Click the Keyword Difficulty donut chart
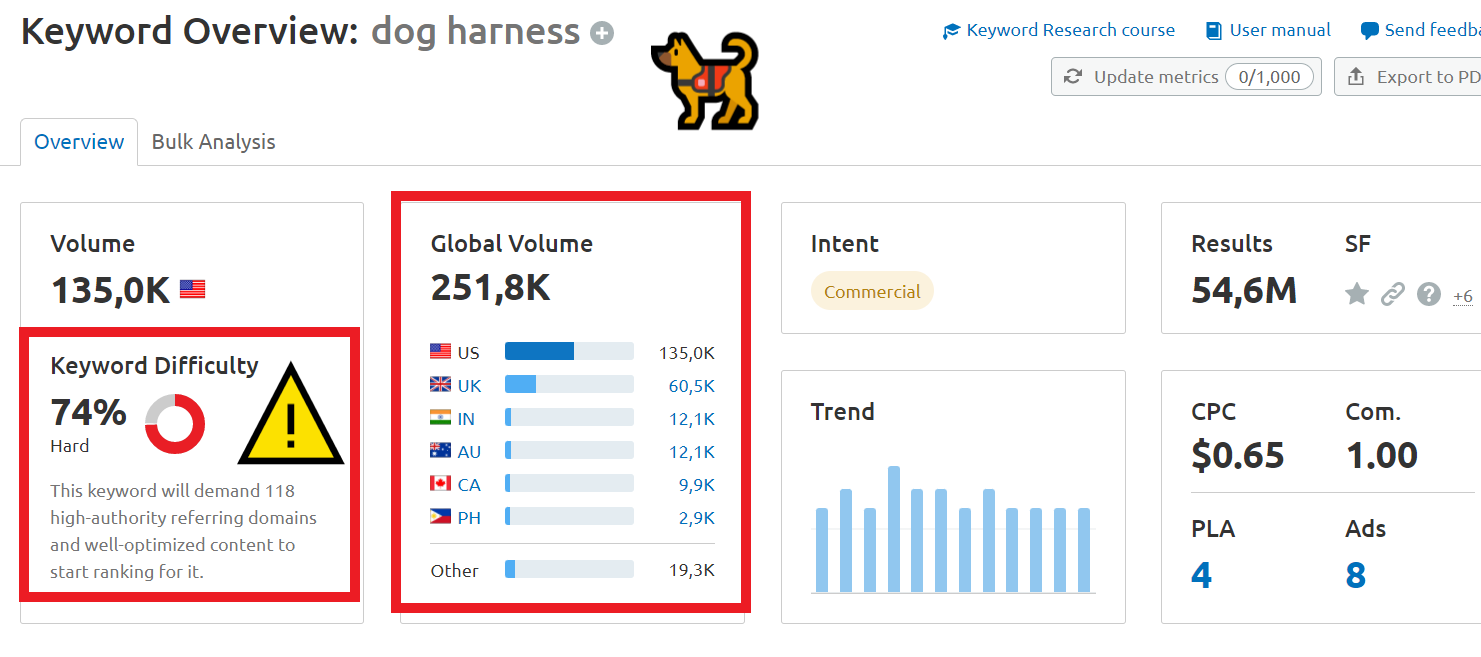The width and height of the screenshot is (1481, 657). (175, 424)
